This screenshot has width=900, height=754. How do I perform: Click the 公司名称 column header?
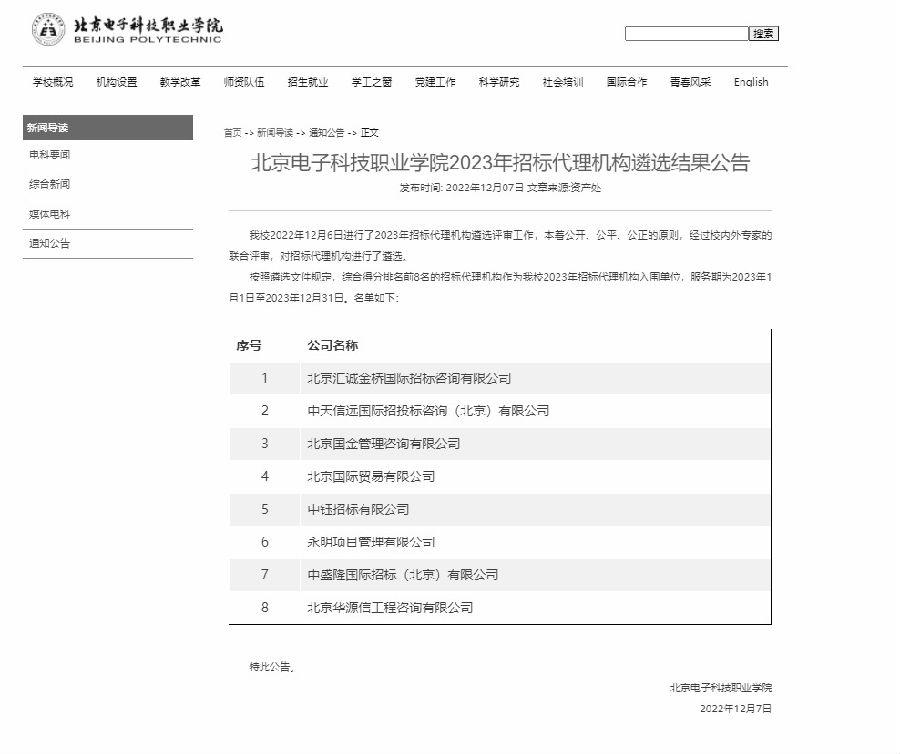[x=332, y=345]
